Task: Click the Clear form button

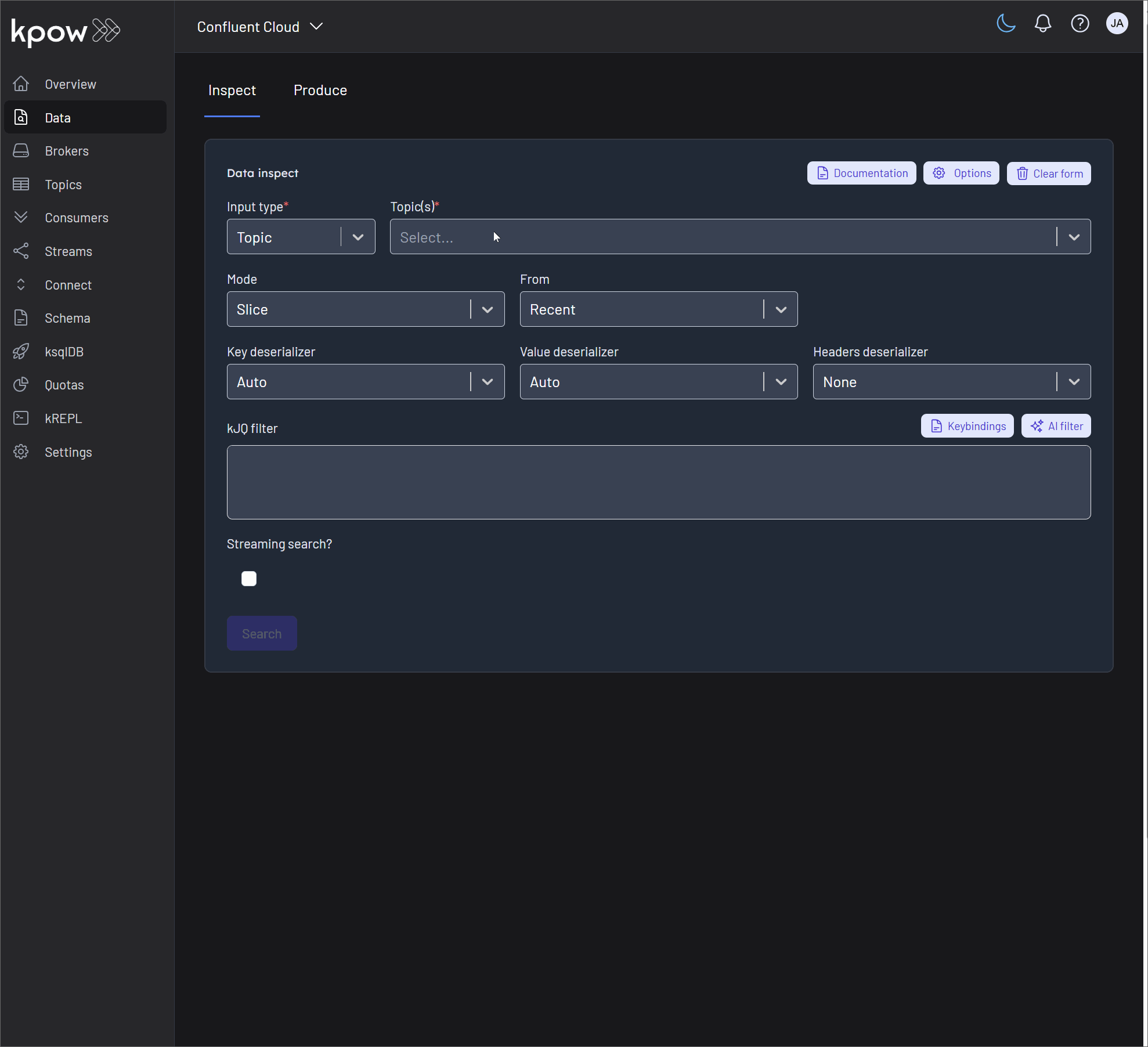Action: coord(1048,173)
